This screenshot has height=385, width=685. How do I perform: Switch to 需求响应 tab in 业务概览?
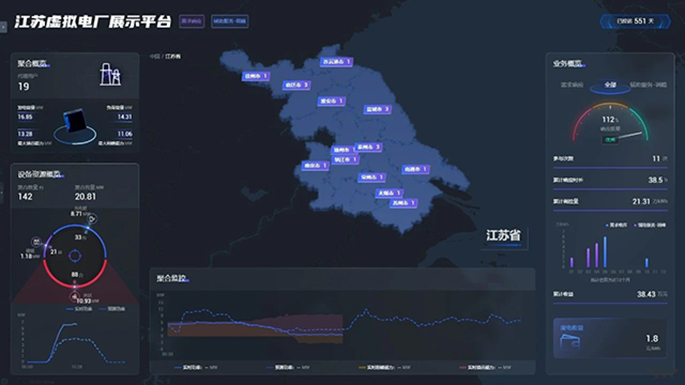572,84
